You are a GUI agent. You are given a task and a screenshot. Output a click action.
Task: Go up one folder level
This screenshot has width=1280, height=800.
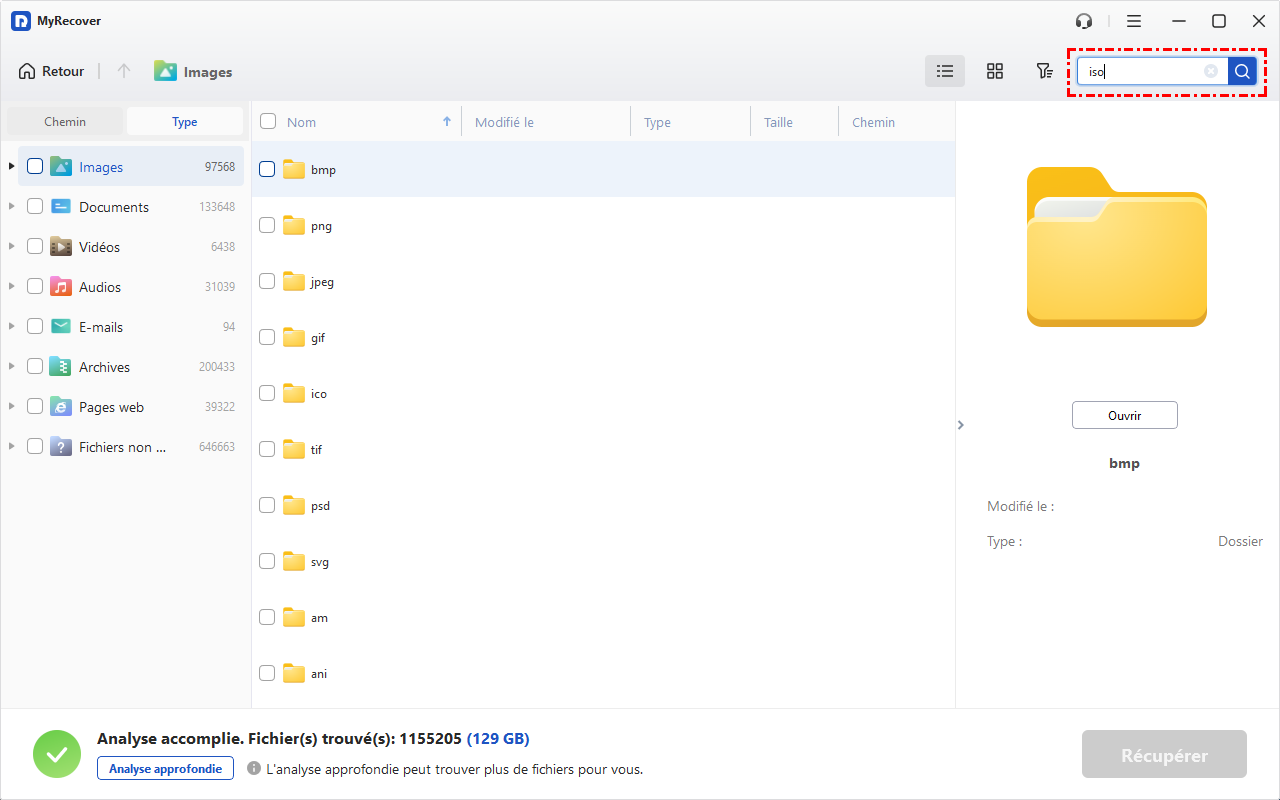click(x=124, y=71)
